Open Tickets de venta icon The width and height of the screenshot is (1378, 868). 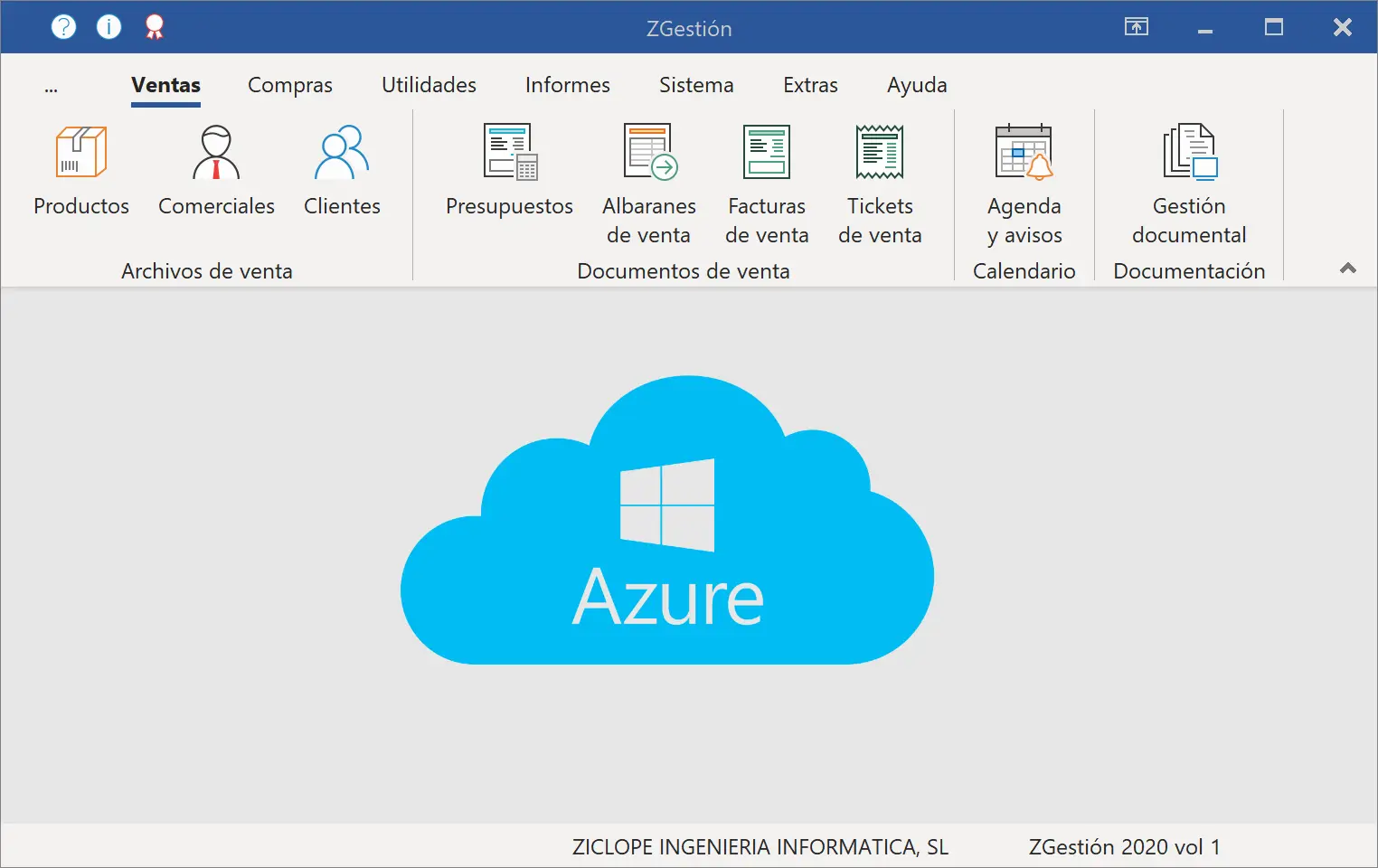(x=880, y=152)
